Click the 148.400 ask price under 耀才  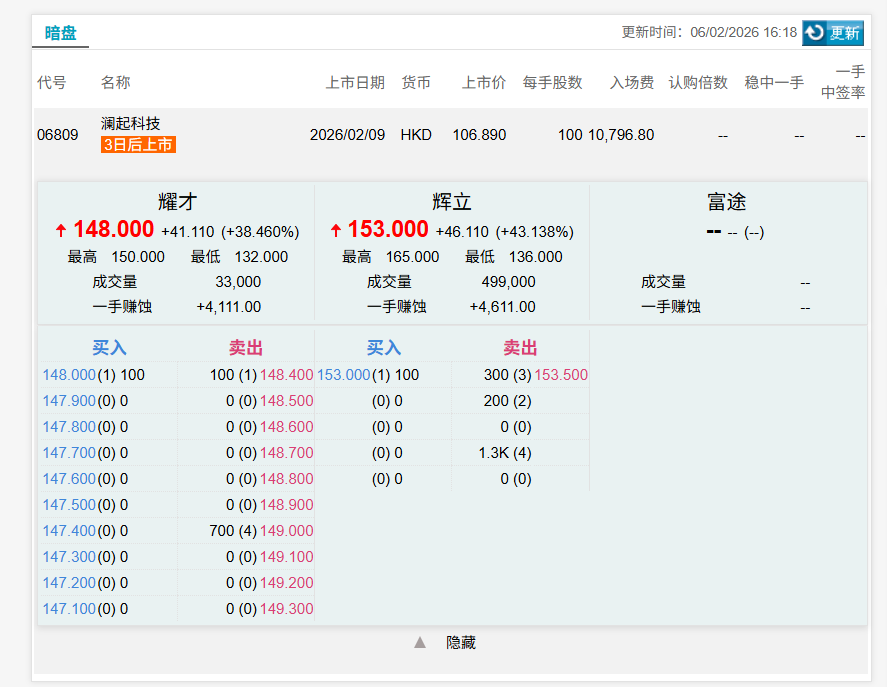(286, 375)
